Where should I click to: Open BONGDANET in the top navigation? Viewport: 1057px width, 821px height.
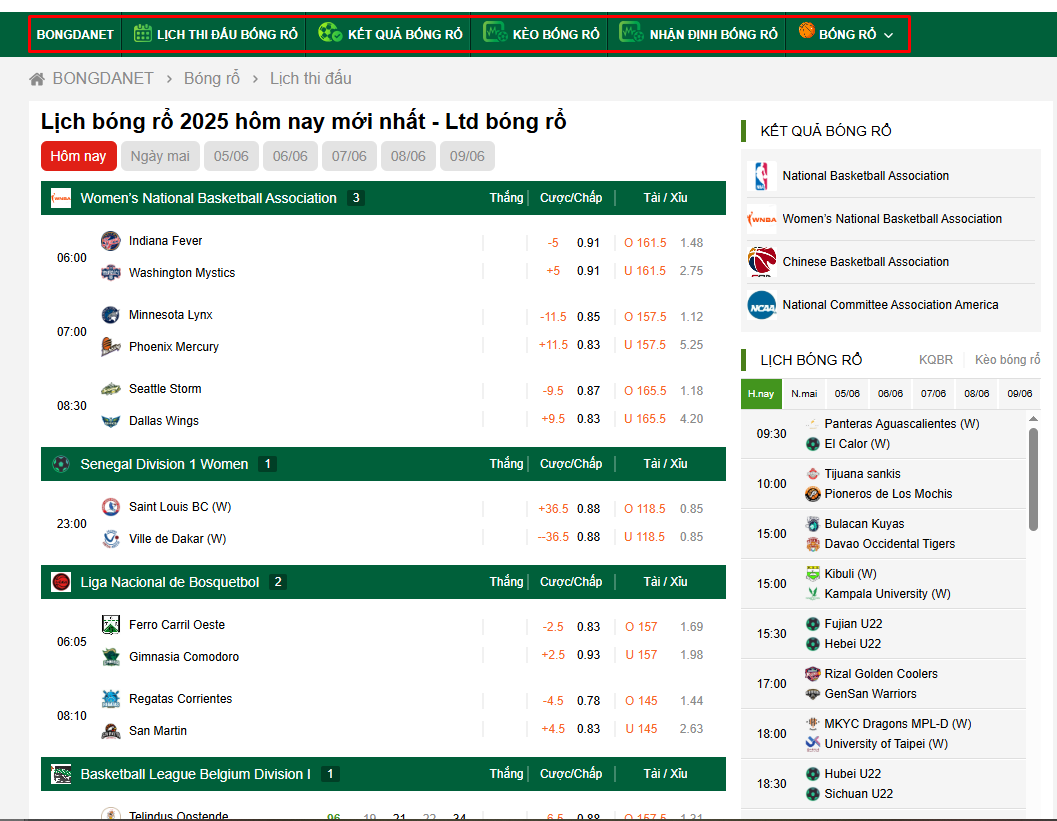pos(75,34)
